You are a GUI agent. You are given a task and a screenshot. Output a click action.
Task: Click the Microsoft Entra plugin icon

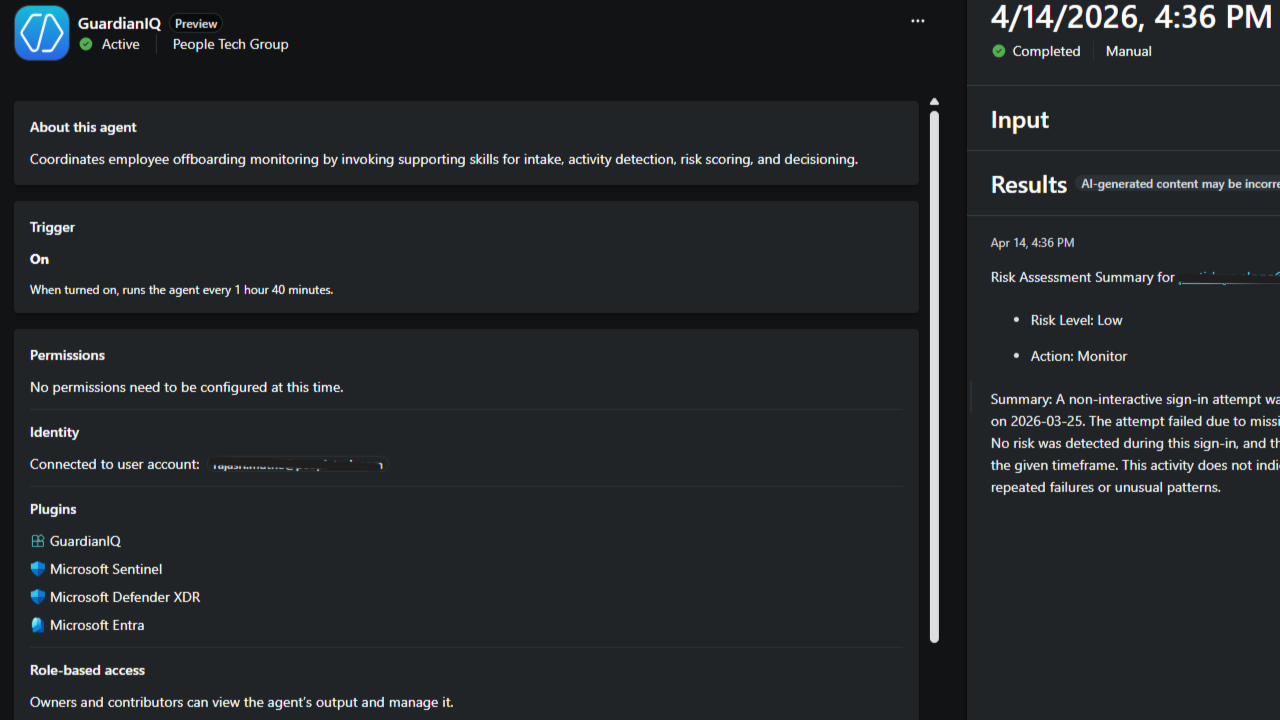pyautogui.click(x=38, y=625)
